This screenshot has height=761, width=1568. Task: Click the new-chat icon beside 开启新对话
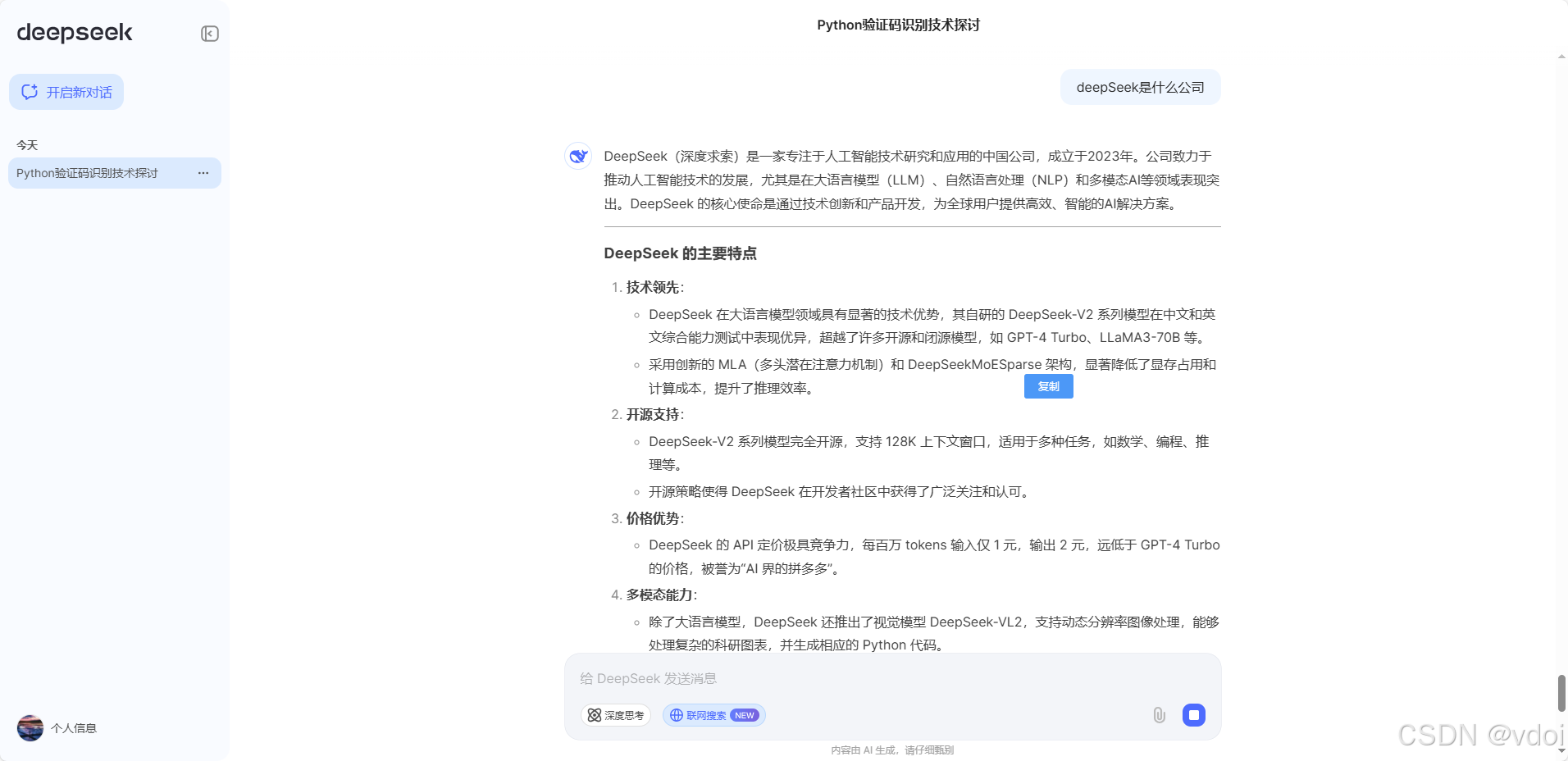pos(30,92)
